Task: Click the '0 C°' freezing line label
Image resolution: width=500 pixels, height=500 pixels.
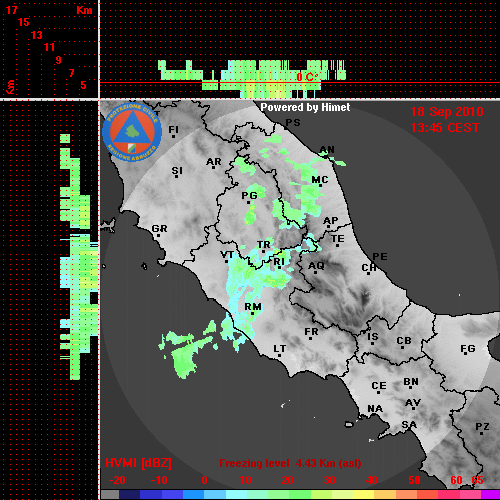Action: click(x=307, y=77)
